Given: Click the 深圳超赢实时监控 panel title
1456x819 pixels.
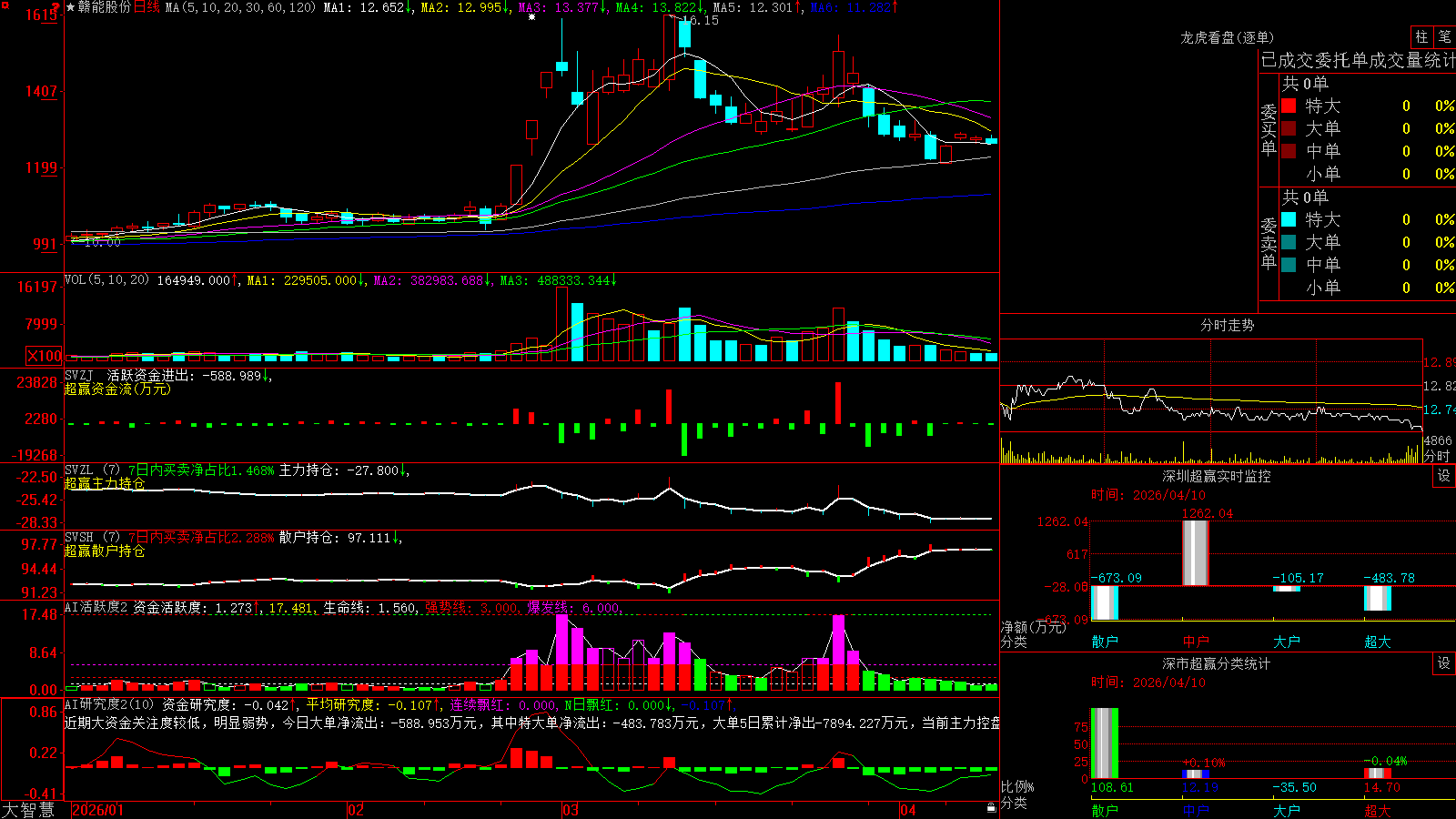Looking at the screenshot, I should pos(1216,476).
